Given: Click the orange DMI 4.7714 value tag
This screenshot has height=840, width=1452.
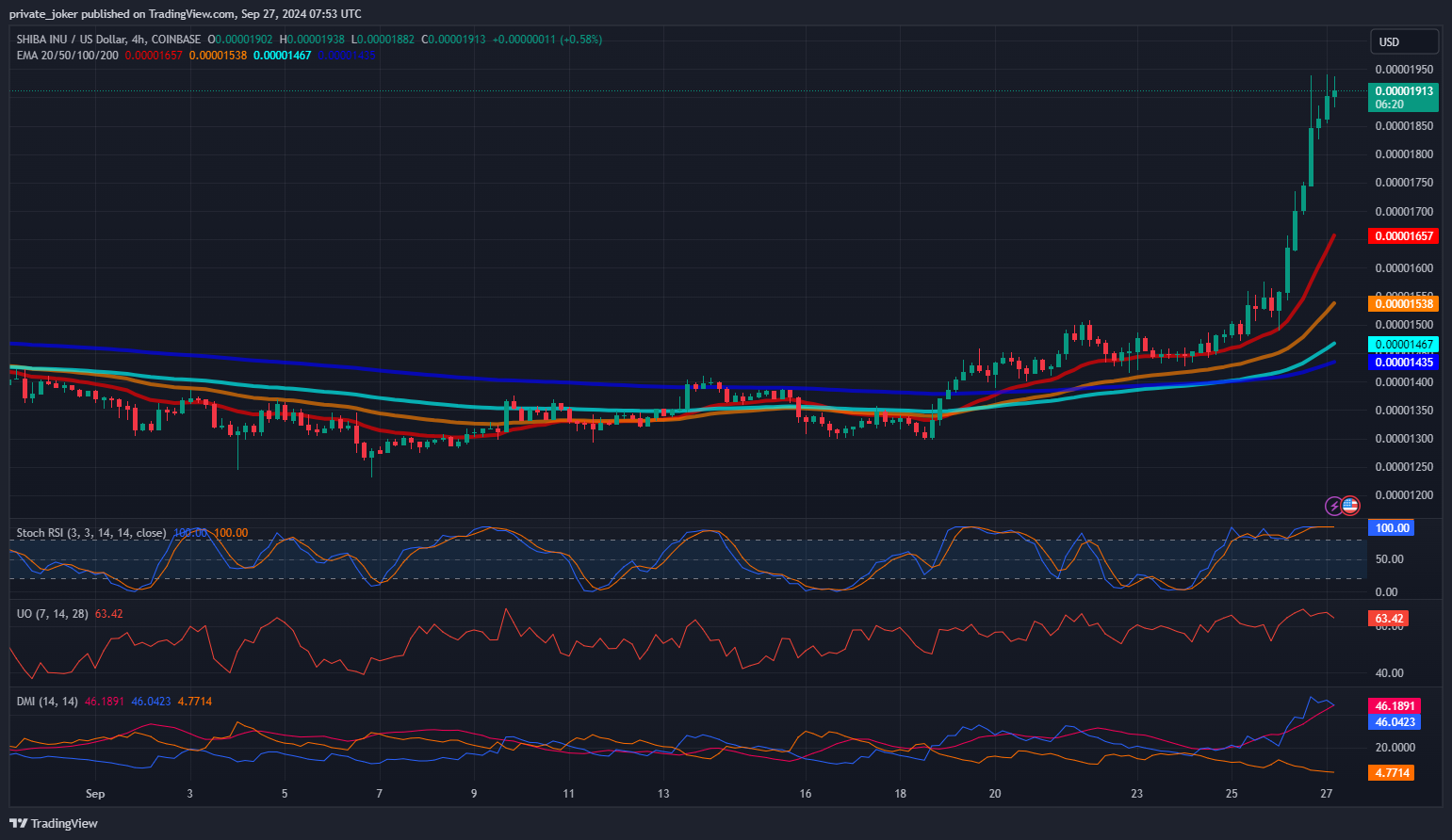Looking at the screenshot, I should [1392, 773].
